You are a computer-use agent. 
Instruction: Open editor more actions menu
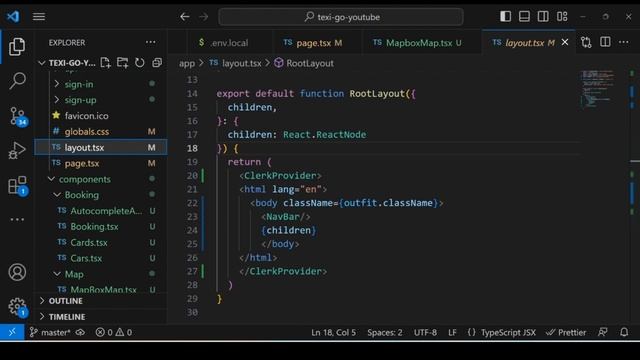(x=624, y=42)
